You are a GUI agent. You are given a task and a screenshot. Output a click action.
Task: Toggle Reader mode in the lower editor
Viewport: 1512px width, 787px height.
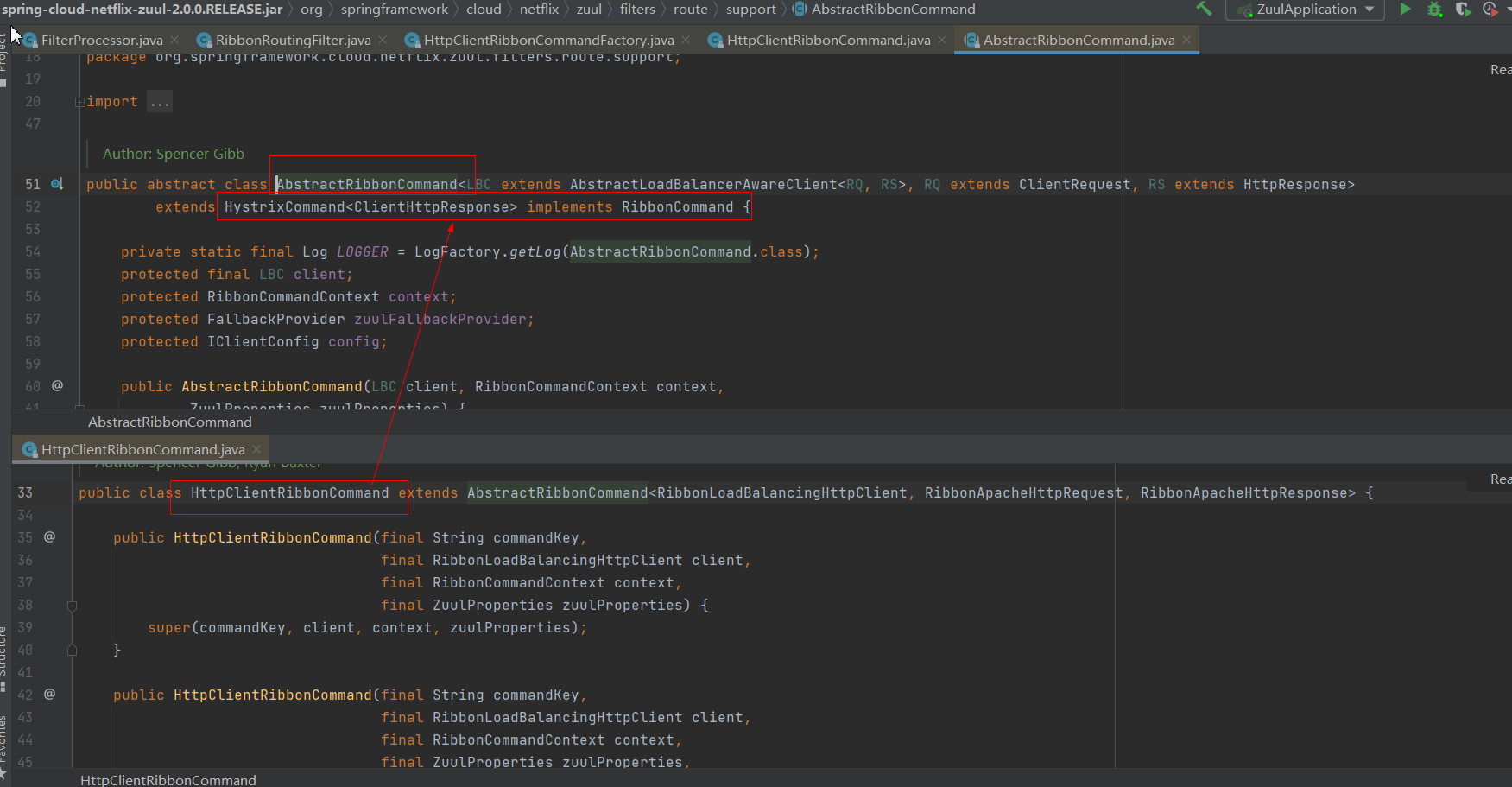pos(1501,479)
